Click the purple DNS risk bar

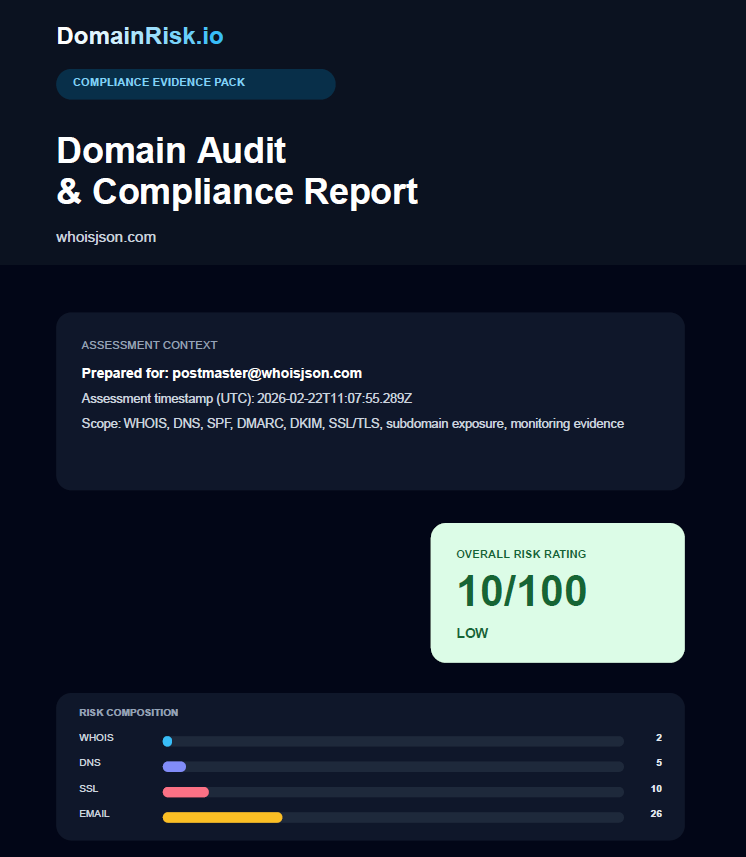[x=174, y=767]
